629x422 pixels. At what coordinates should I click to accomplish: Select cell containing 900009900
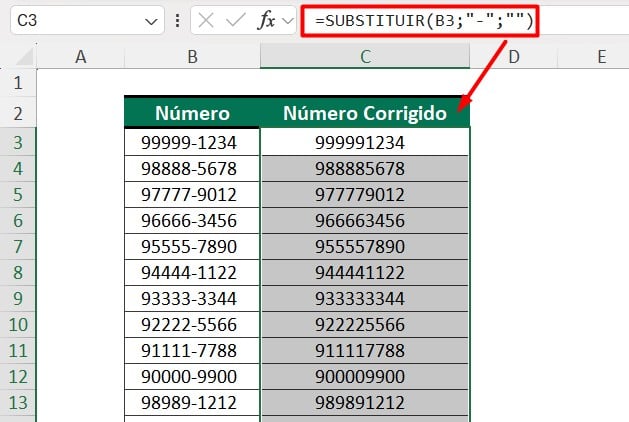coord(365,377)
